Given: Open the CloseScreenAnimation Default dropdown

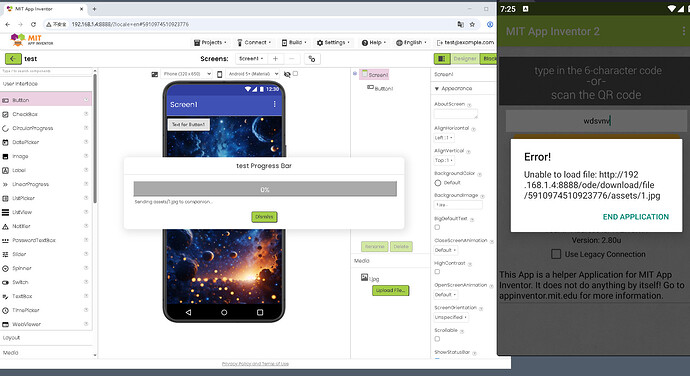Looking at the screenshot, I should click(x=445, y=250).
